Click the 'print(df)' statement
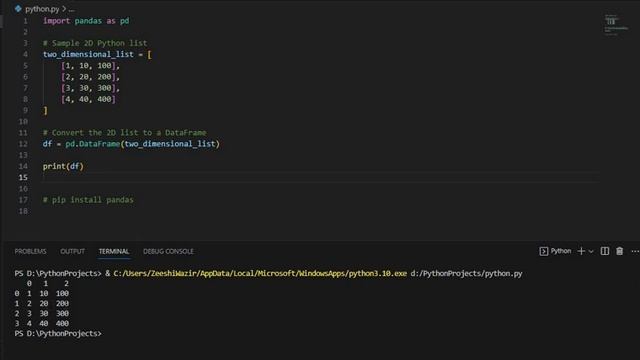Screen dimensions: 640x360 click(x=63, y=167)
